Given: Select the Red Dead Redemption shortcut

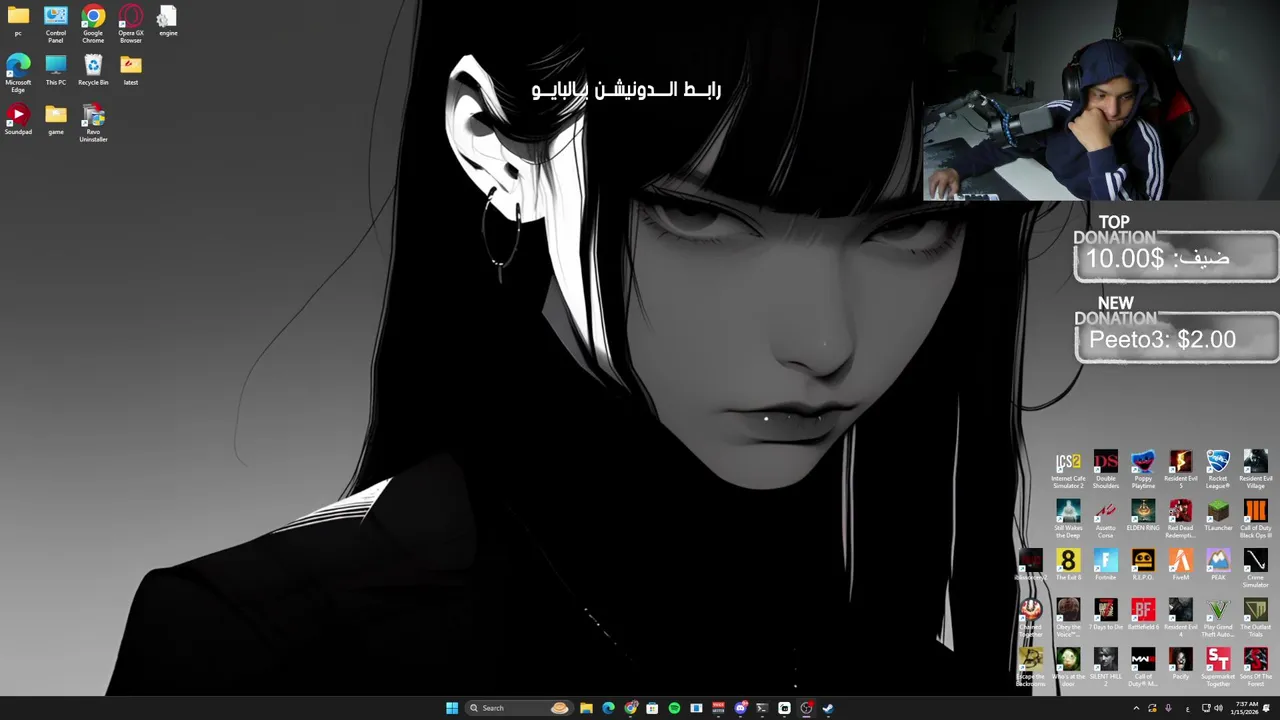Looking at the screenshot, I should 1181,520.
